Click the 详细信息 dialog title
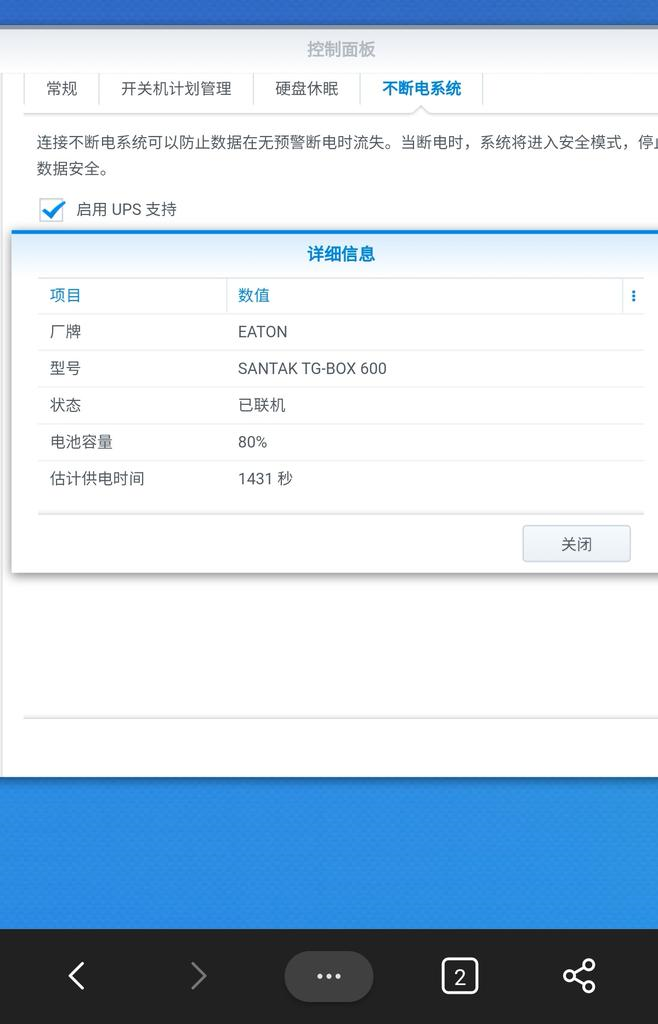Image resolution: width=658 pixels, height=1024 pixels. (x=341, y=253)
